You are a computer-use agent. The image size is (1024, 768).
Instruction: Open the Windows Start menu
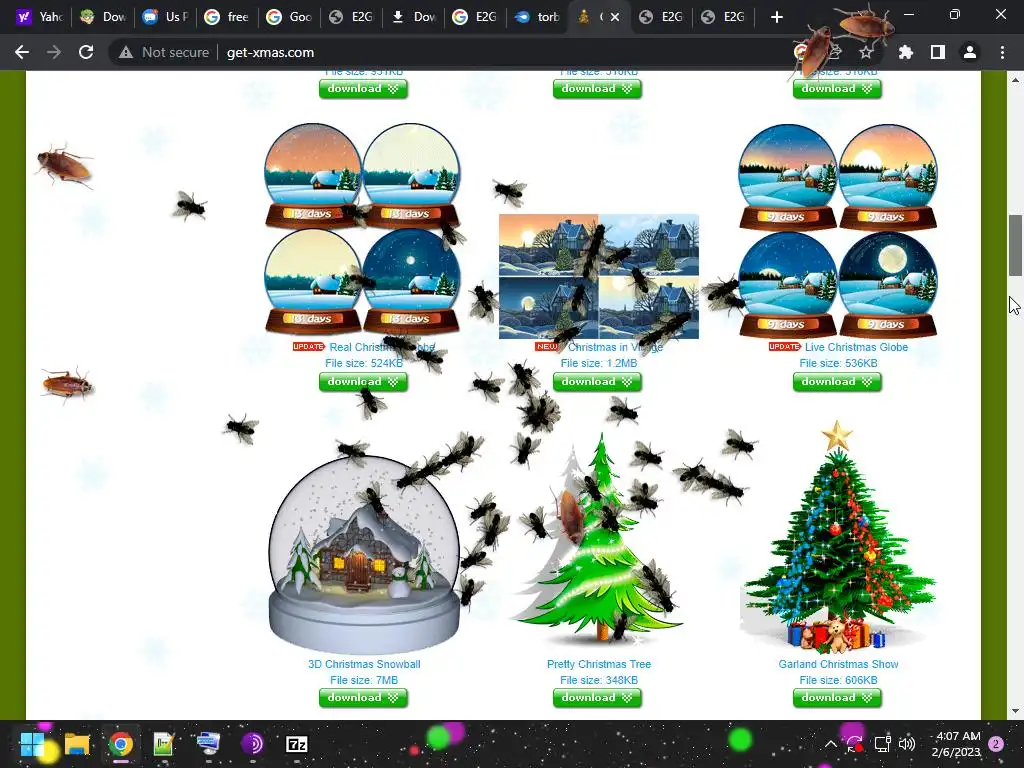(32, 744)
